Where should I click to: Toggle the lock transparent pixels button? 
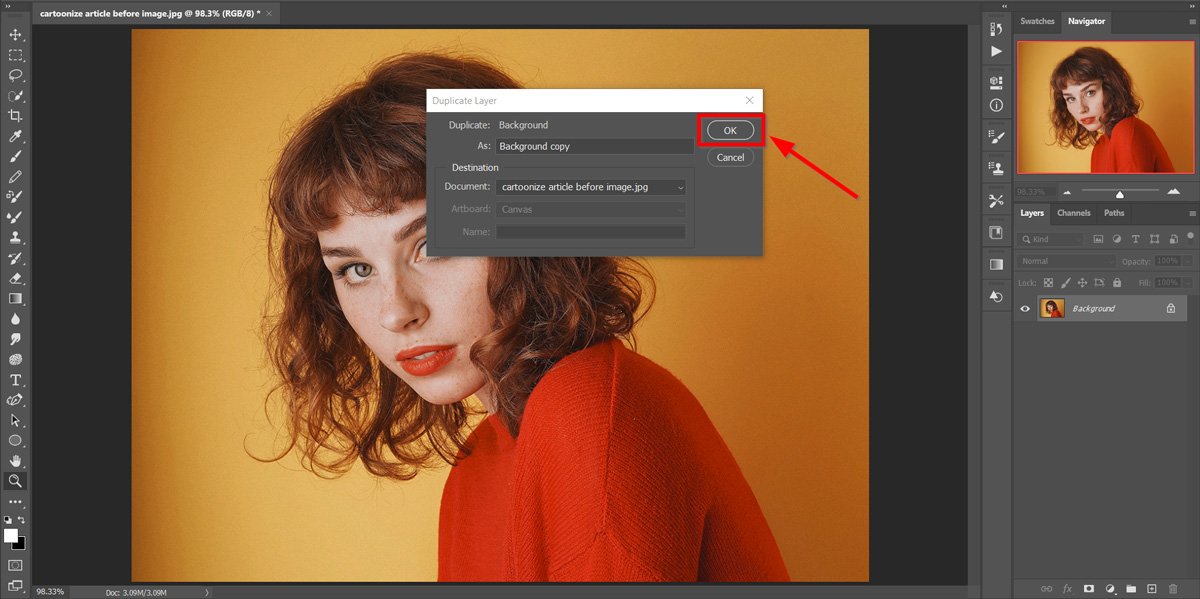(x=1049, y=283)
